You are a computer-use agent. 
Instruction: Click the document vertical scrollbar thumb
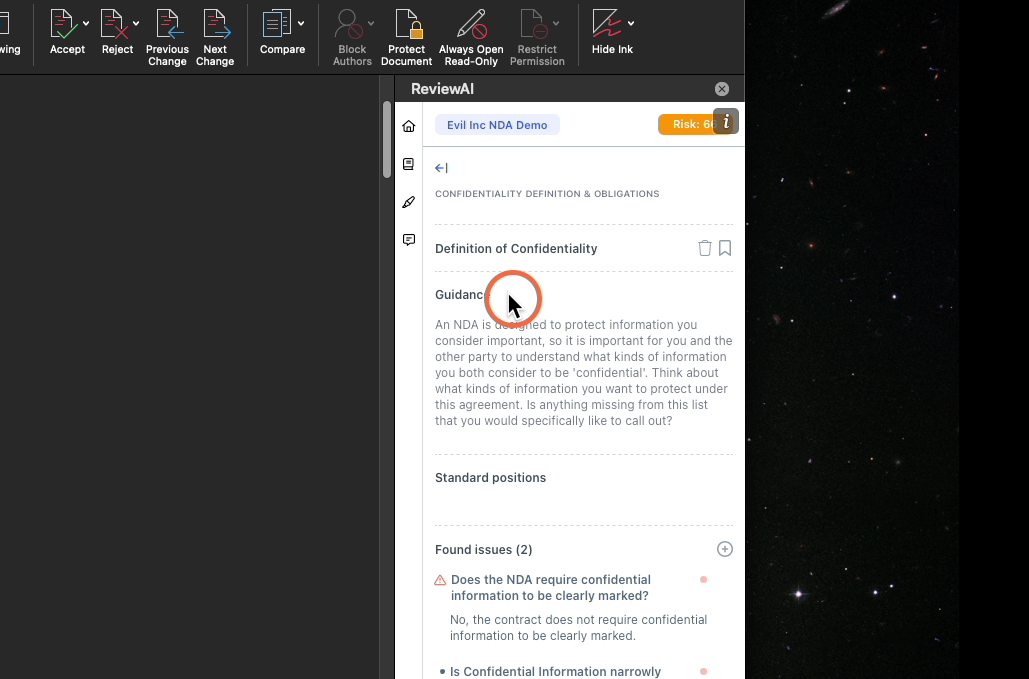(387, 139)
